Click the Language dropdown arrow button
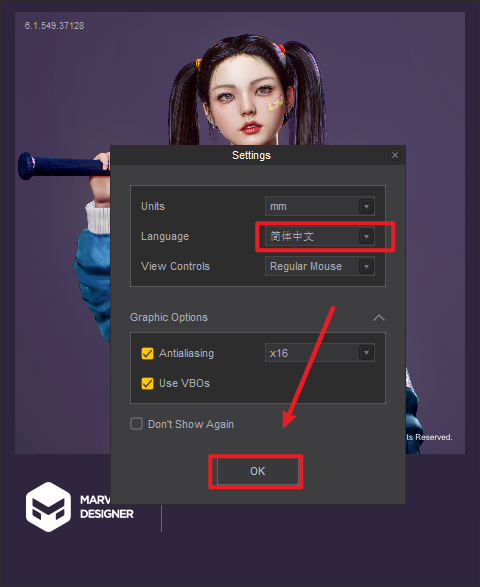Viewport: 480px width, 587px height. click(x=367, y=236)
